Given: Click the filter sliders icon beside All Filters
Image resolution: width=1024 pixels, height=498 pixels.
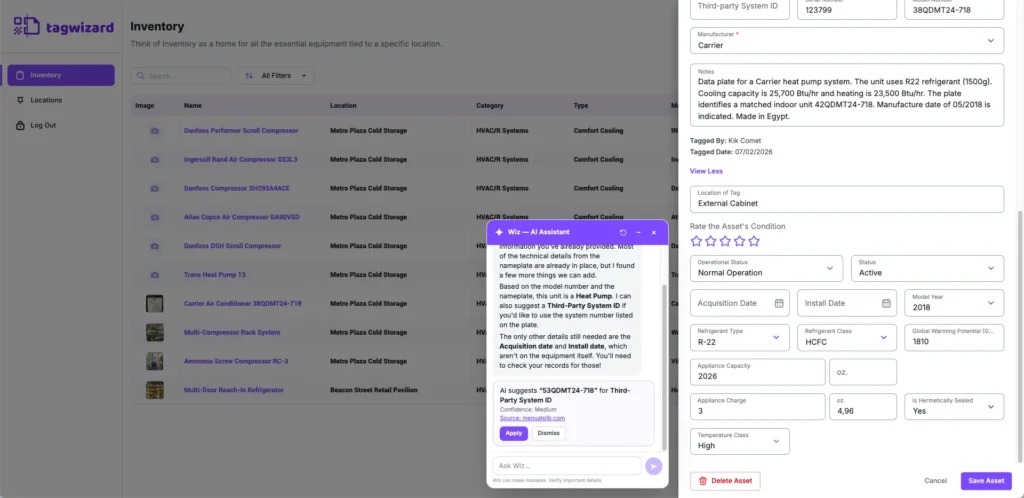Looking at the screenshot, I should point(249,76).
